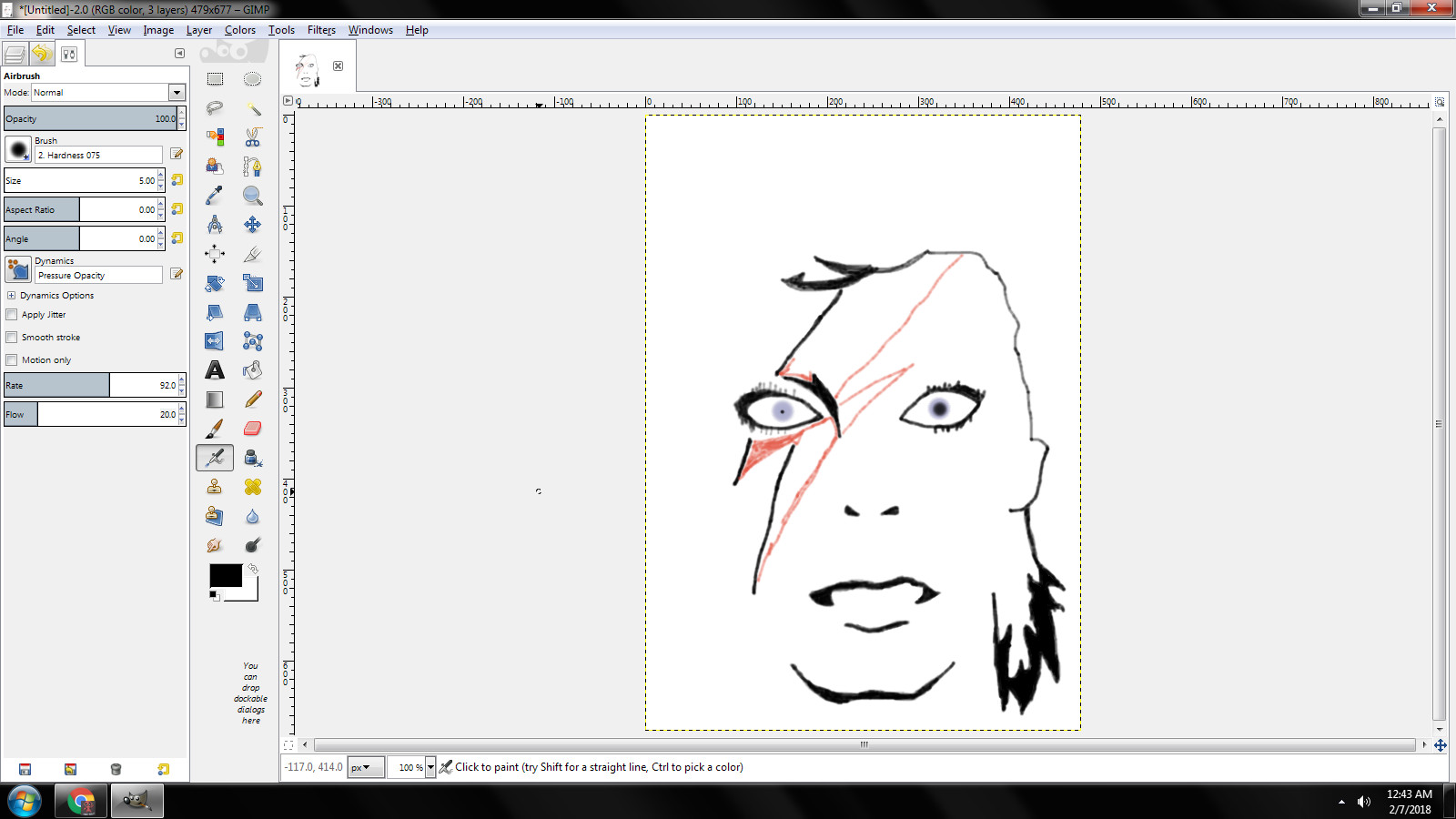Select the Cage Transform tool
The width and height of the screenshot is (1456, 819).
coord(253,341)
